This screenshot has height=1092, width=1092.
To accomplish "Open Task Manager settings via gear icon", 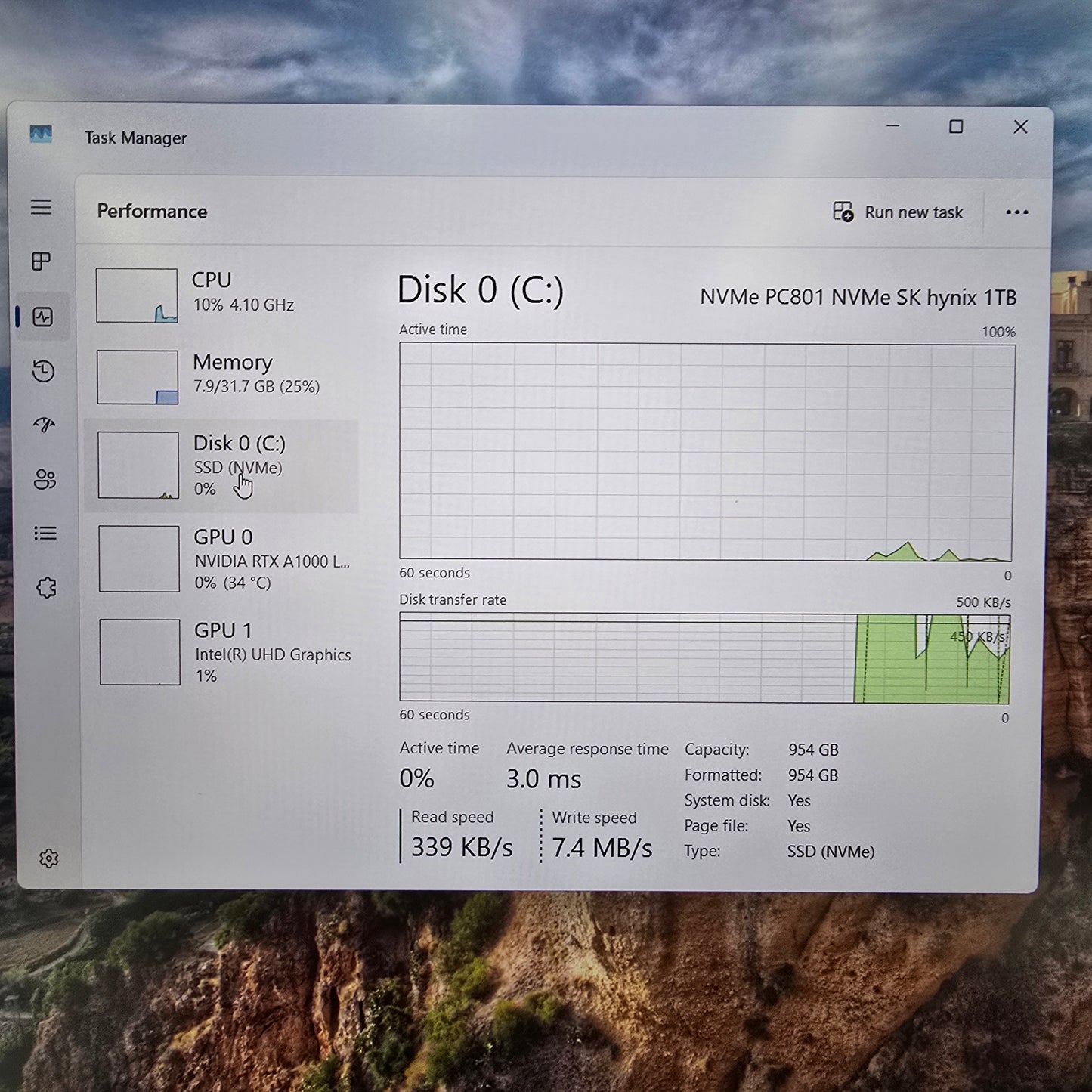I will 48,858.
